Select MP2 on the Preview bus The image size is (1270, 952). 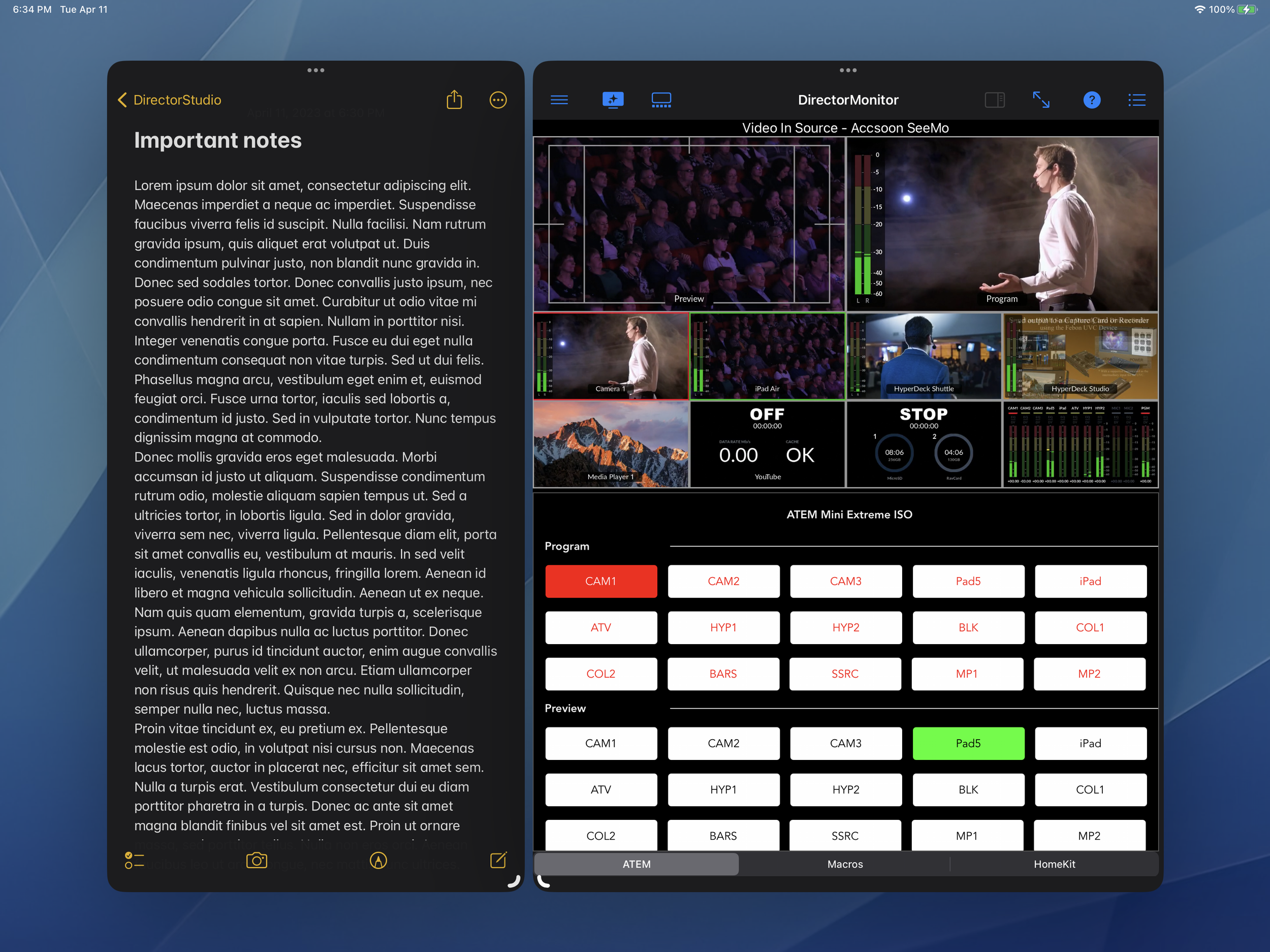(x=1089, y=835)
